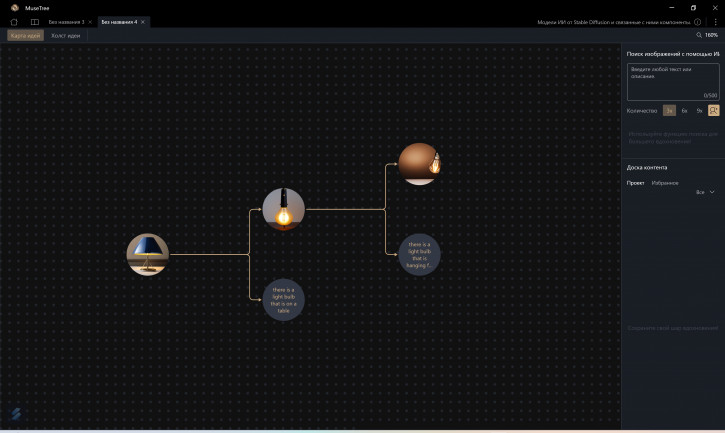Restore down the MuseTree window

point(693,8)
